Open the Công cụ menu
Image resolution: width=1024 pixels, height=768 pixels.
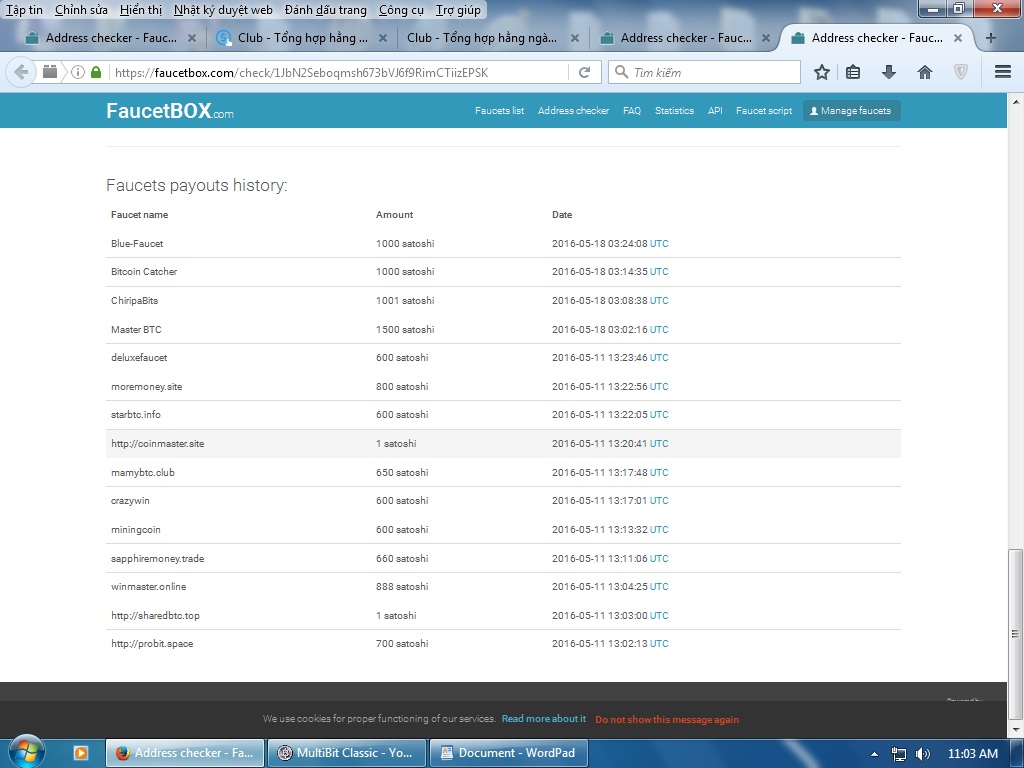coord(401,10)
